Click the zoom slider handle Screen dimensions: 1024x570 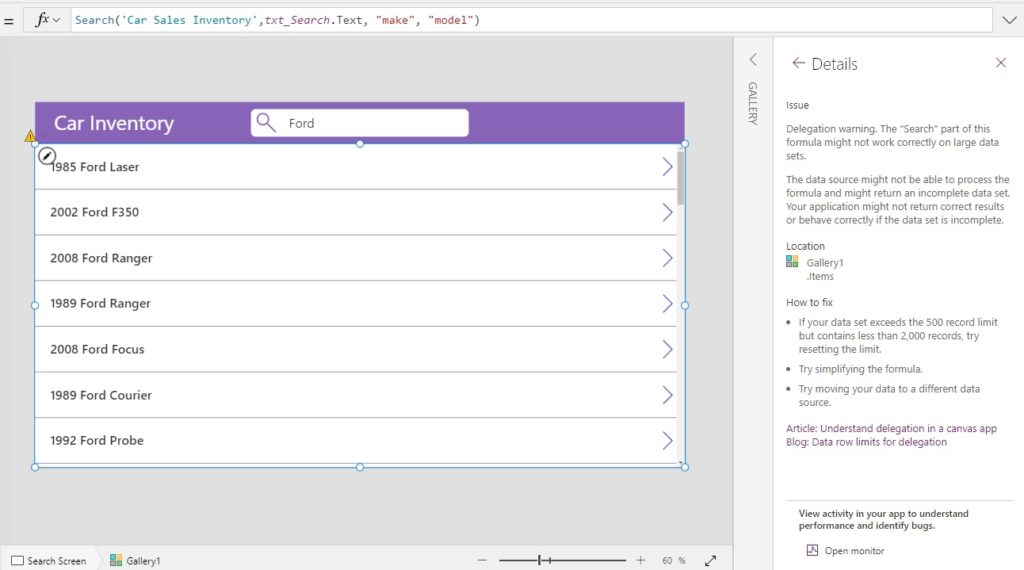tap(539, 560)
